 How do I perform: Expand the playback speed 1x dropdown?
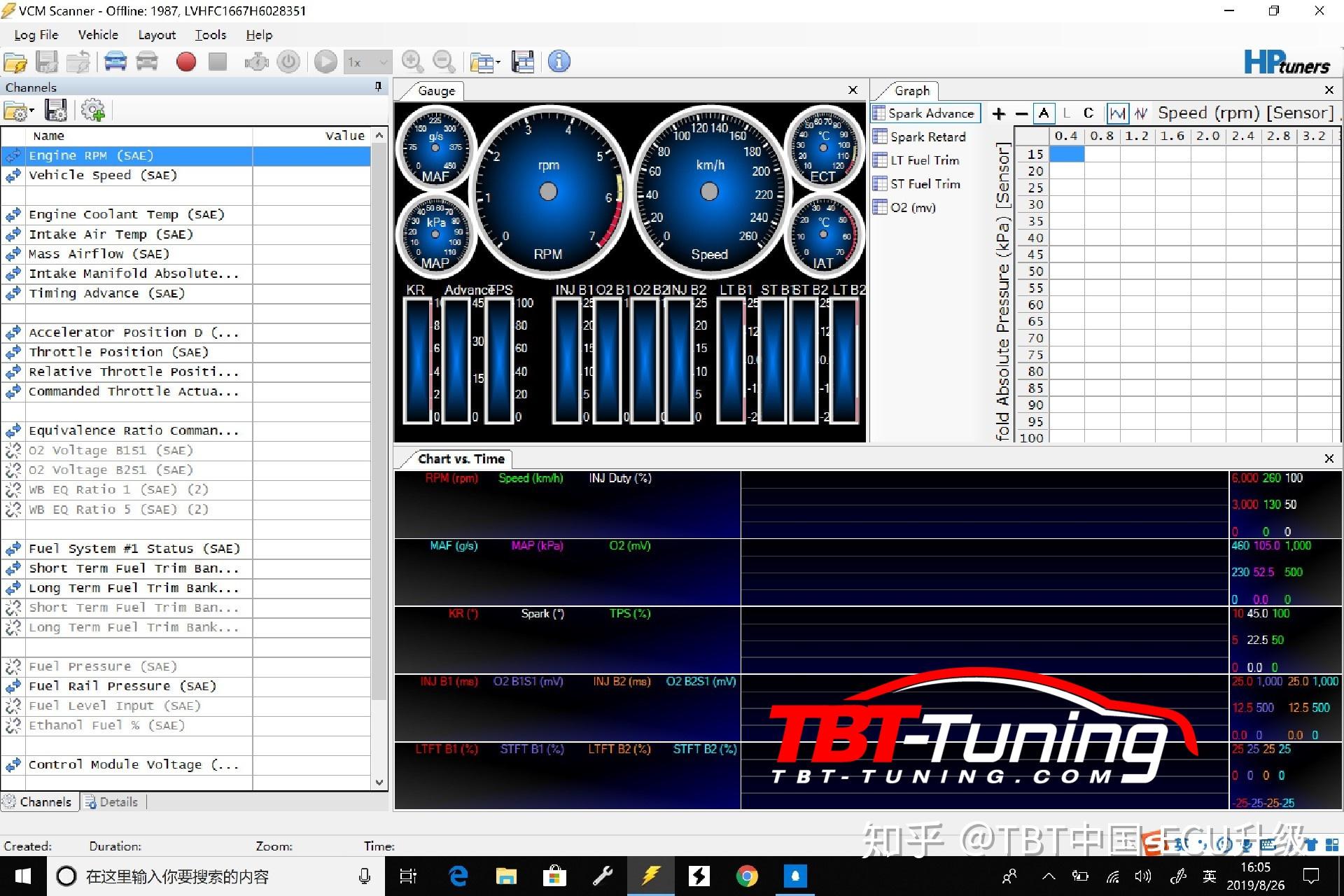(383, 62)
